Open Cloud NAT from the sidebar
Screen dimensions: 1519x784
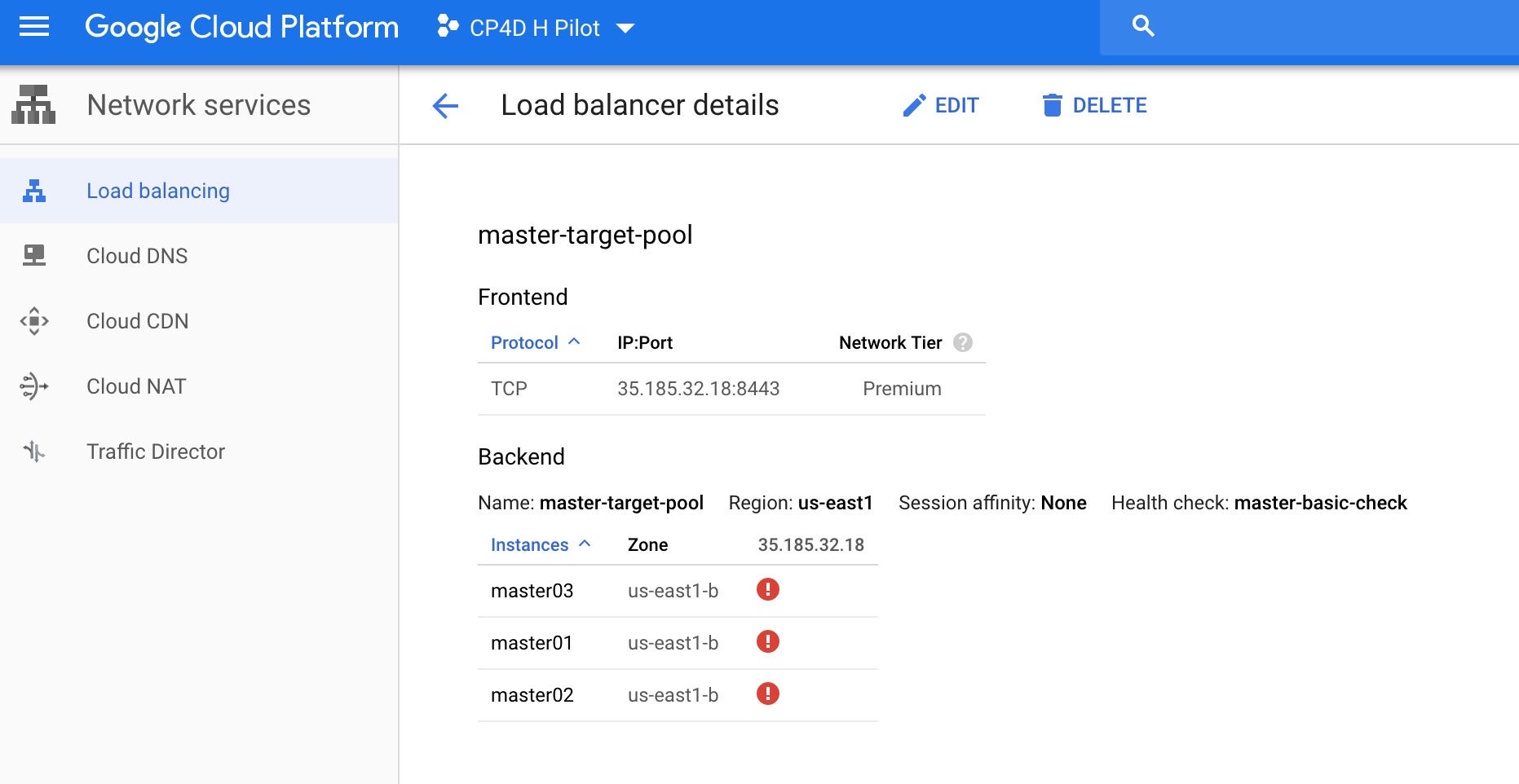[x=136, y=386]
